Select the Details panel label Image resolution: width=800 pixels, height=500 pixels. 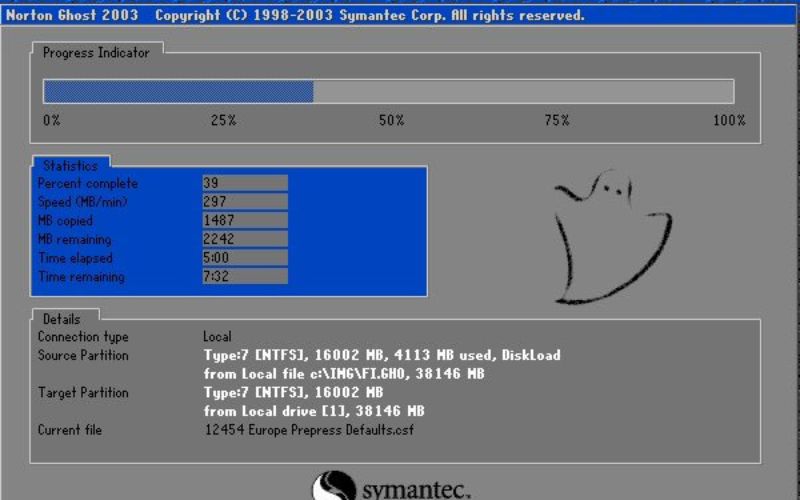(x=62, y=319)
